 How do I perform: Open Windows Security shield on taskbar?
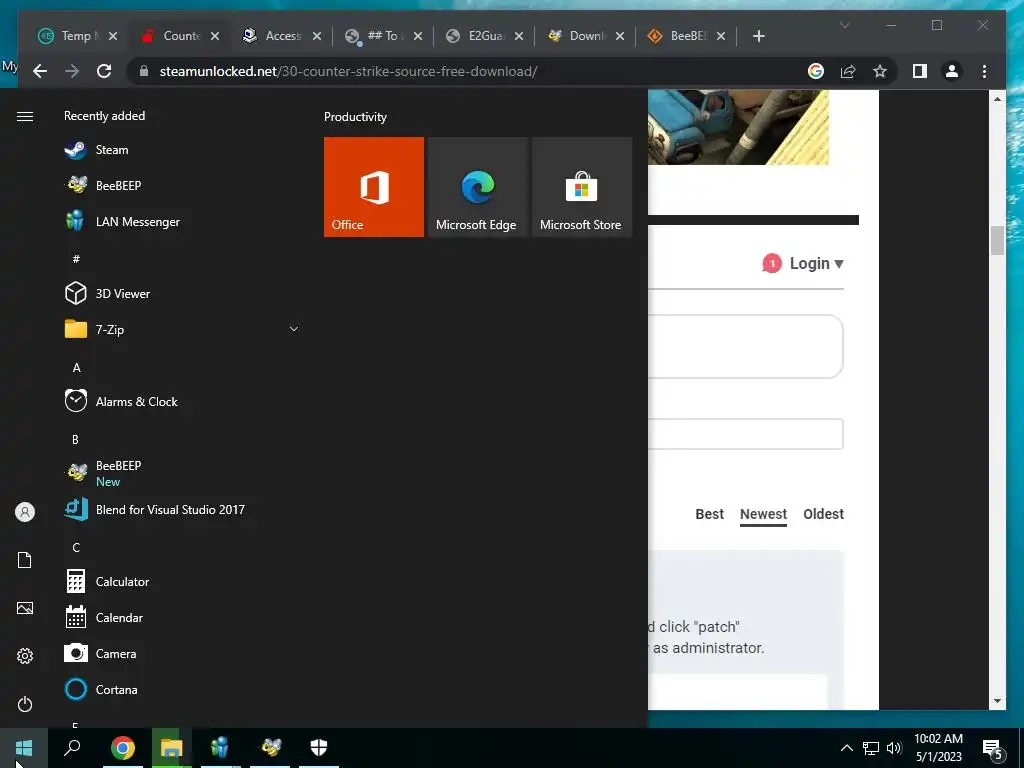click(319, 748)
